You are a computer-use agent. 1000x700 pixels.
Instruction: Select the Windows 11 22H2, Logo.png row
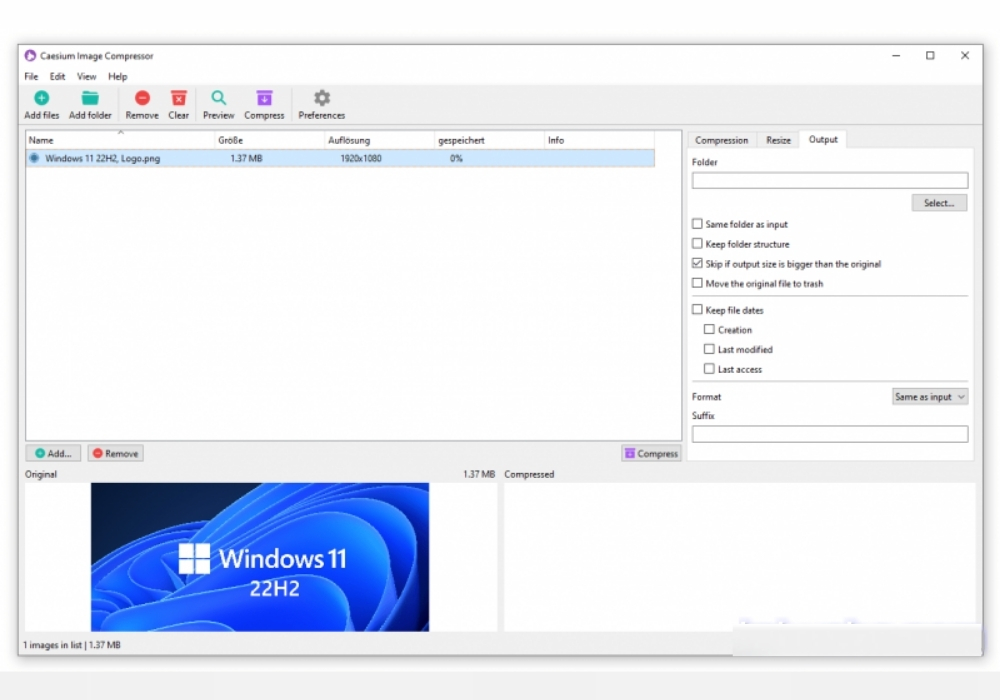[341, 158]
